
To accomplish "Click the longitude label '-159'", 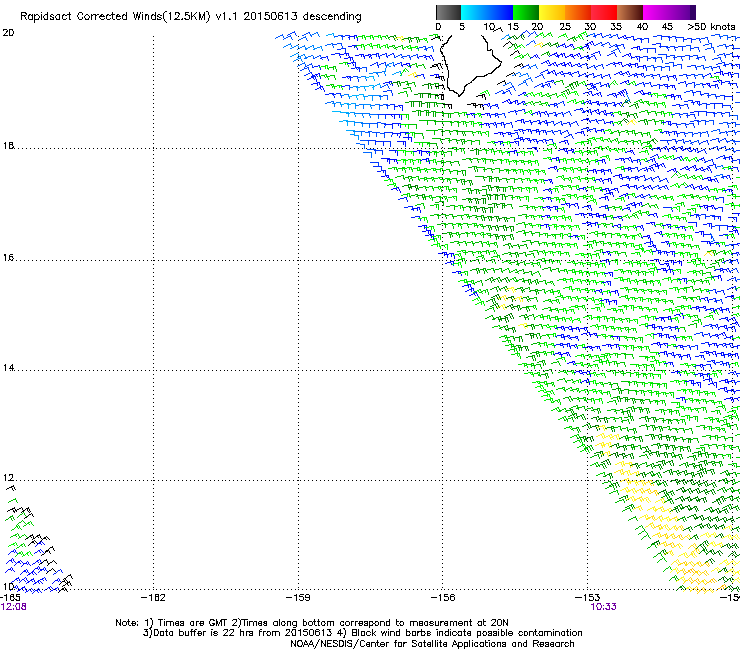I will tap(298, 598).
